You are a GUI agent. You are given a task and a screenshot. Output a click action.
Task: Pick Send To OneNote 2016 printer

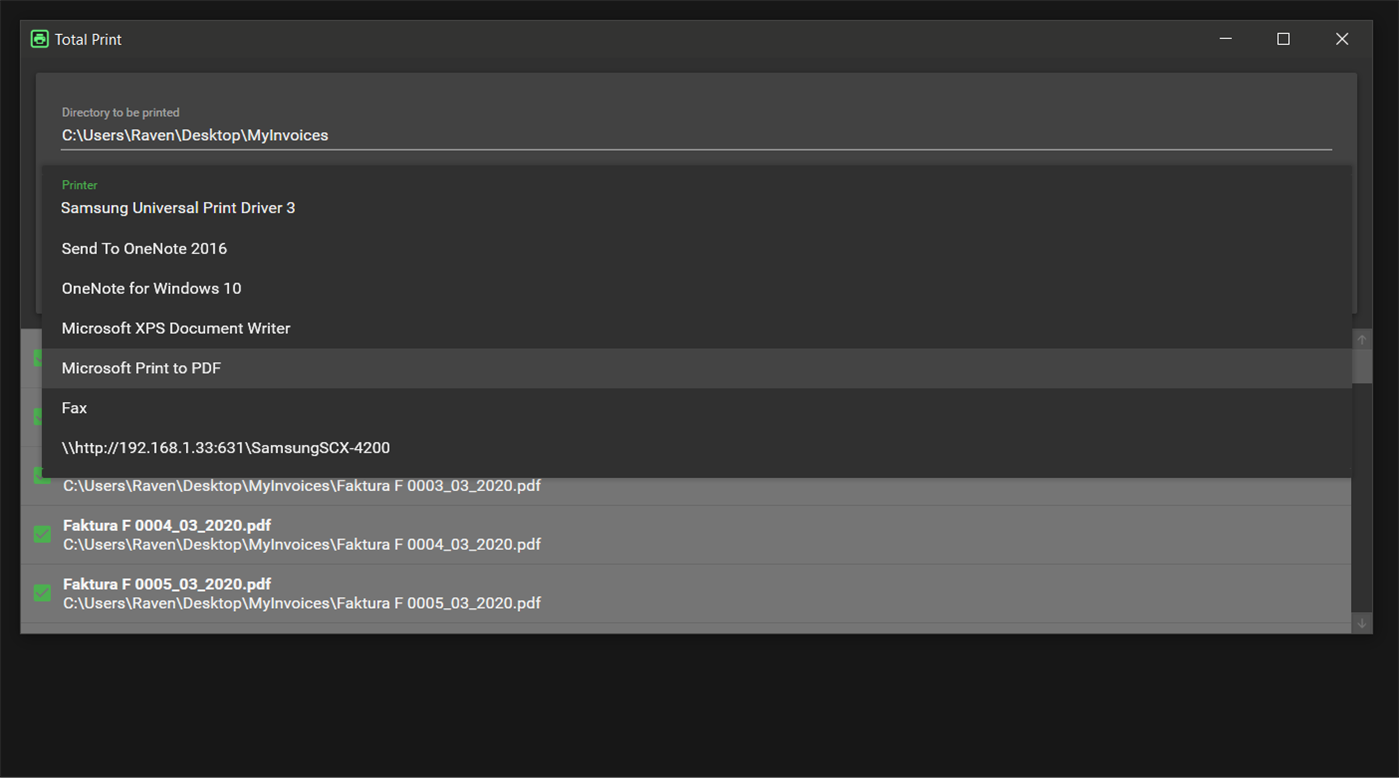(144, 248)
